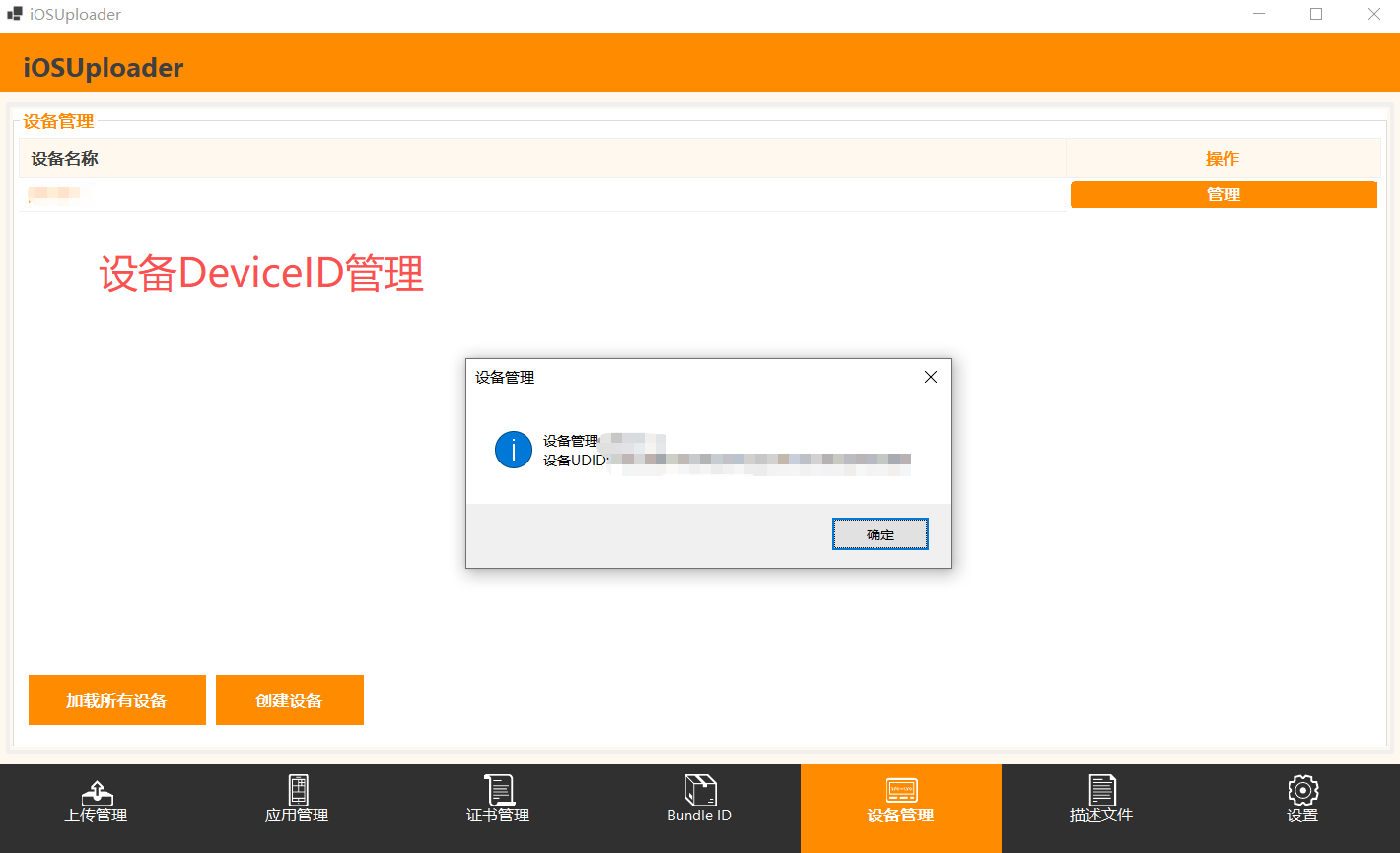Click the iOSUploader title bar app icon
This screenshot has height=853, width=1400.
coord(14,15)
